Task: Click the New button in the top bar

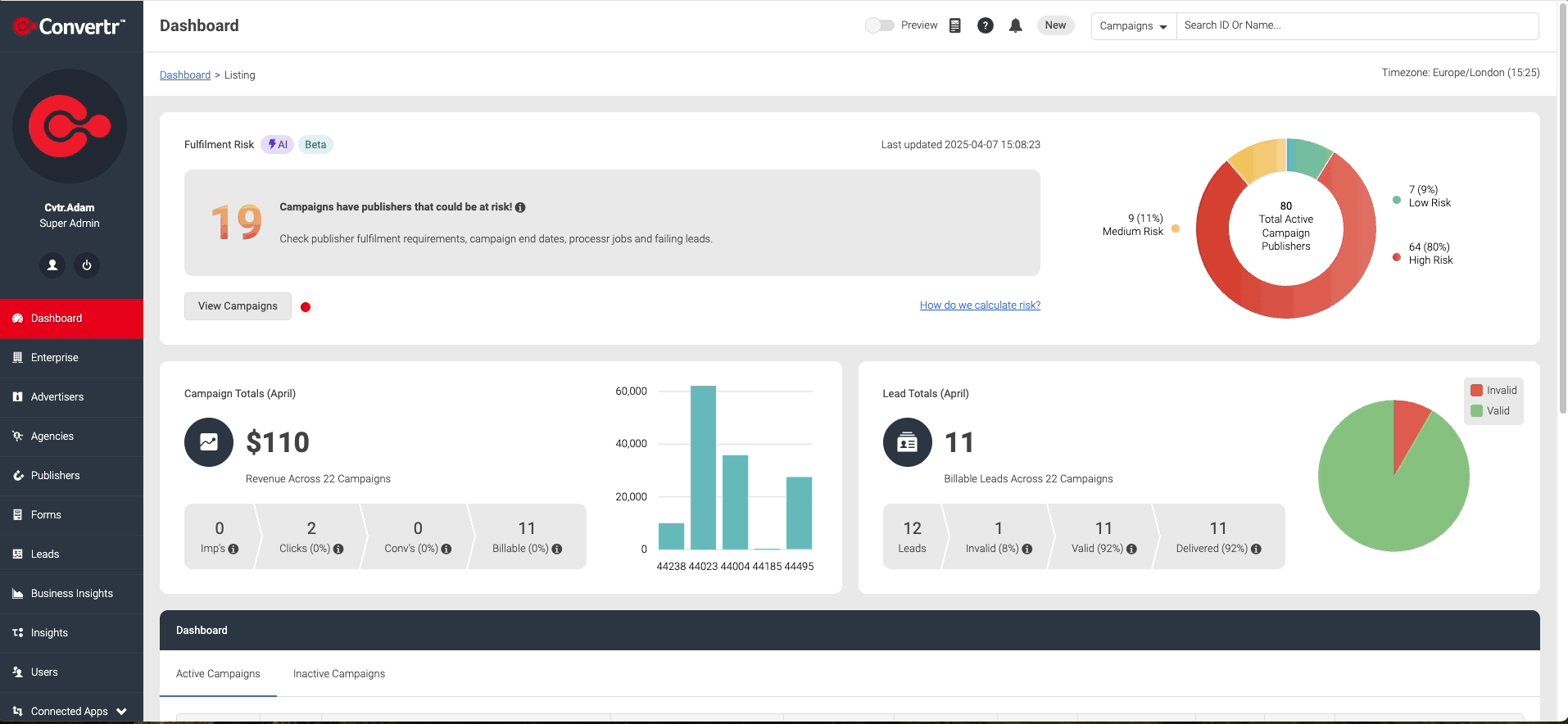Action: tap(1055, 25)
